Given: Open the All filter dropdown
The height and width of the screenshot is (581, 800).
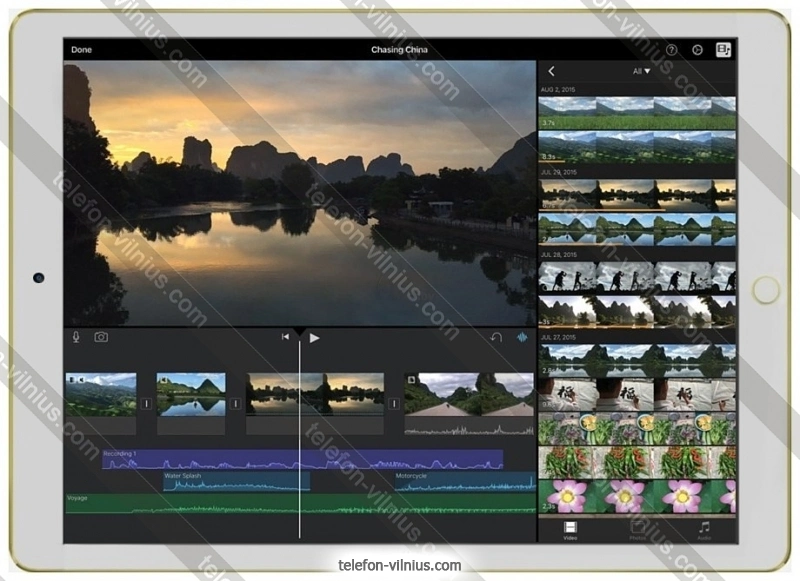Looking at the screenshot, I should (x=641, y=71).
